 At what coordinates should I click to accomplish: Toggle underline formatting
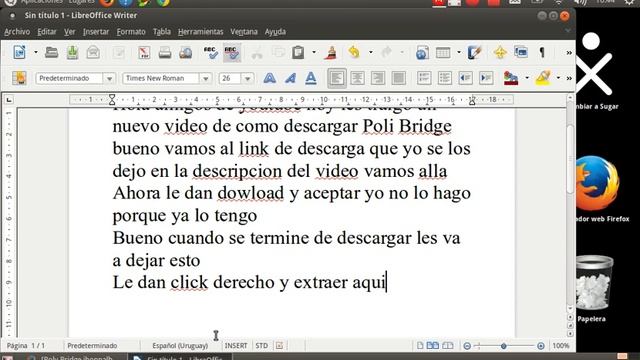tap(311, 78)
